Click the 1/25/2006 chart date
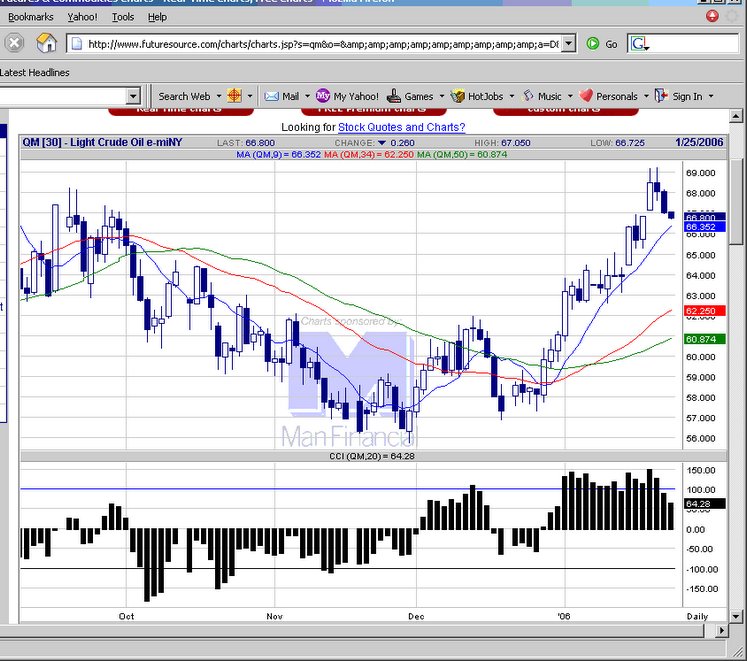Image resolution: width=747 pixels, height=661 pixels. click(699, 142)
